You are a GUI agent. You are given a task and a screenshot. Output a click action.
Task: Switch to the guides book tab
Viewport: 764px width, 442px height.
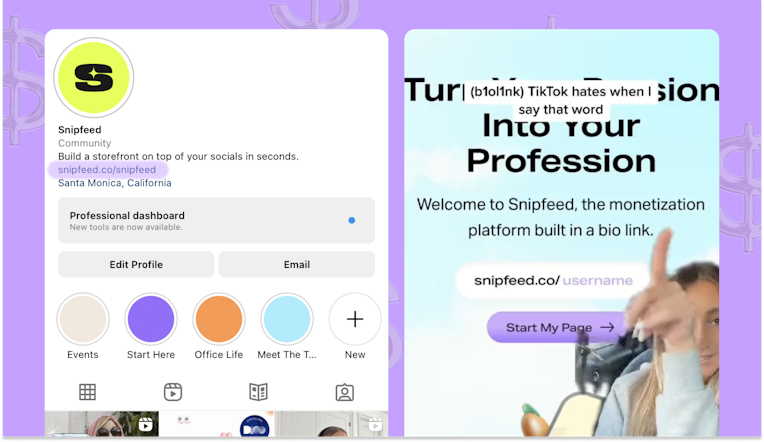coord(258,392)
